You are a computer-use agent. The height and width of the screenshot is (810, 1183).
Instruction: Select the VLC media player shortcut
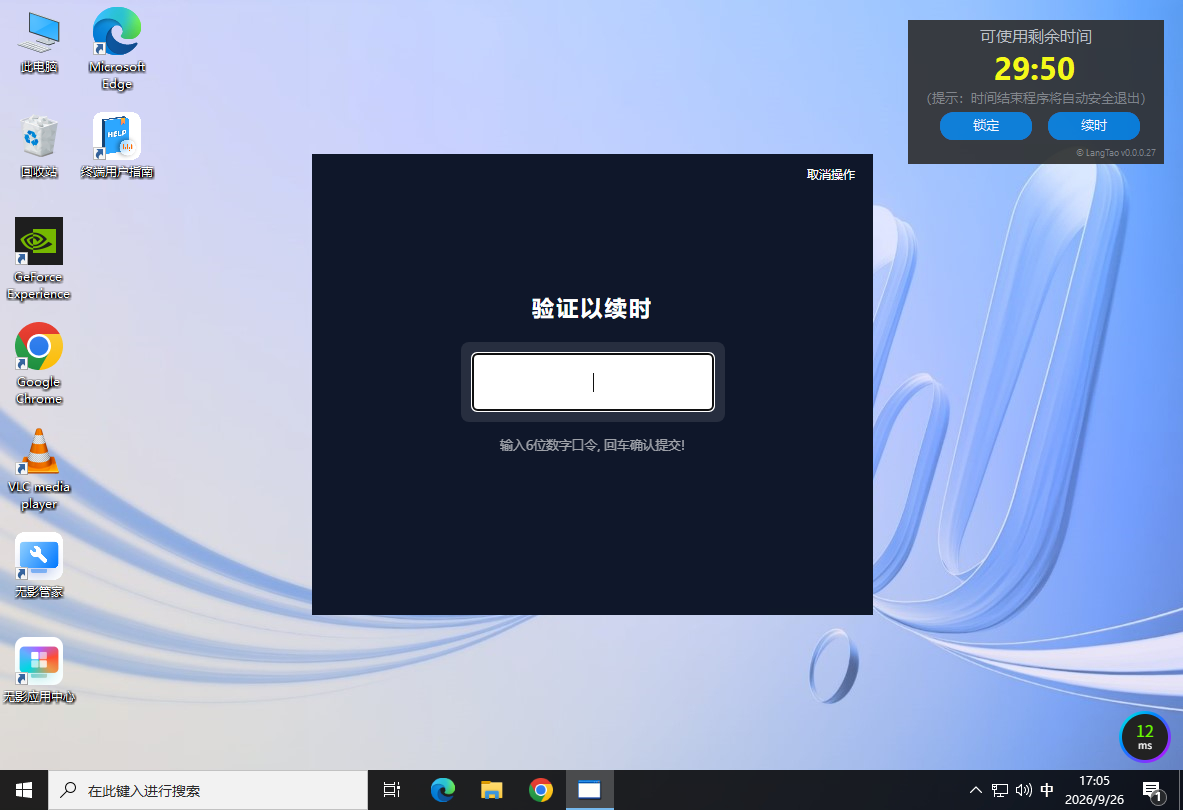[38, 469]
